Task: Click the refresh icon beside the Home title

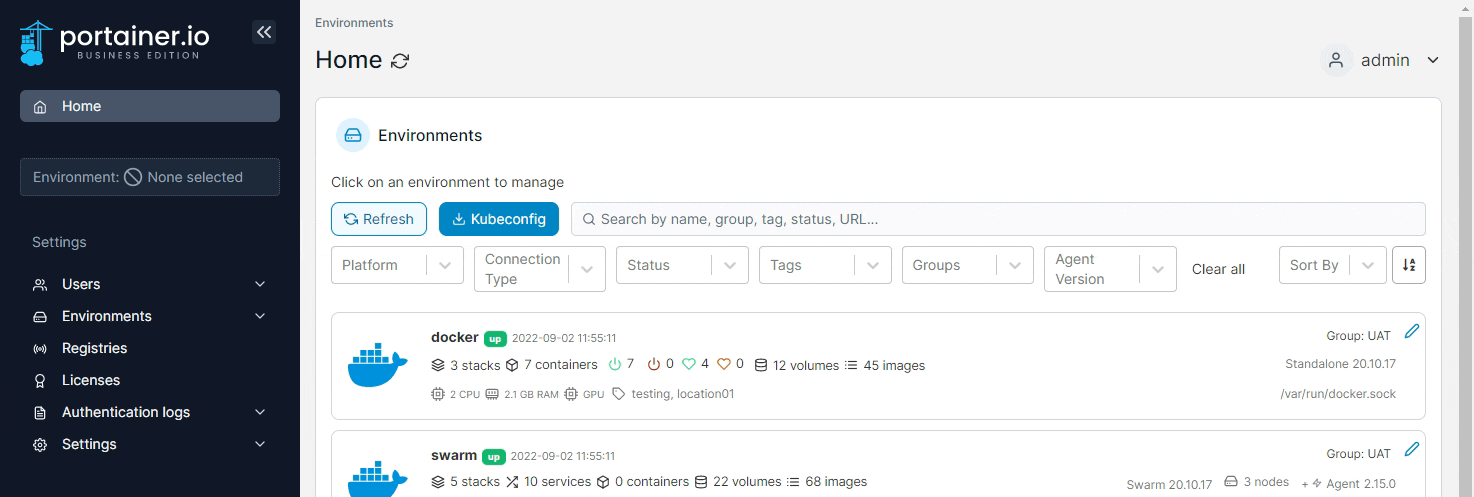Action: click(400, 61)
